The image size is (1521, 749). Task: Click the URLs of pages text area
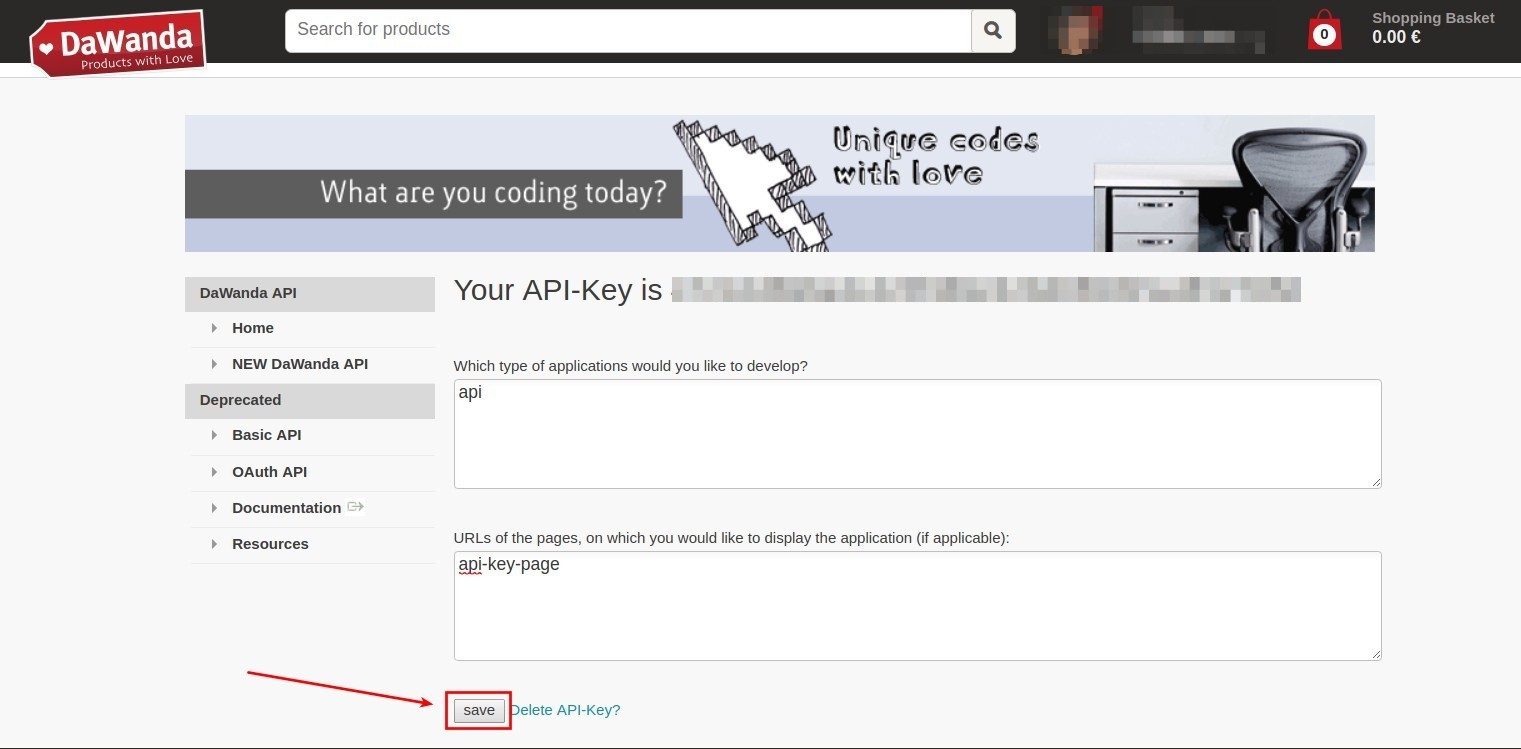pyautogui.click(x=918, y=606)
